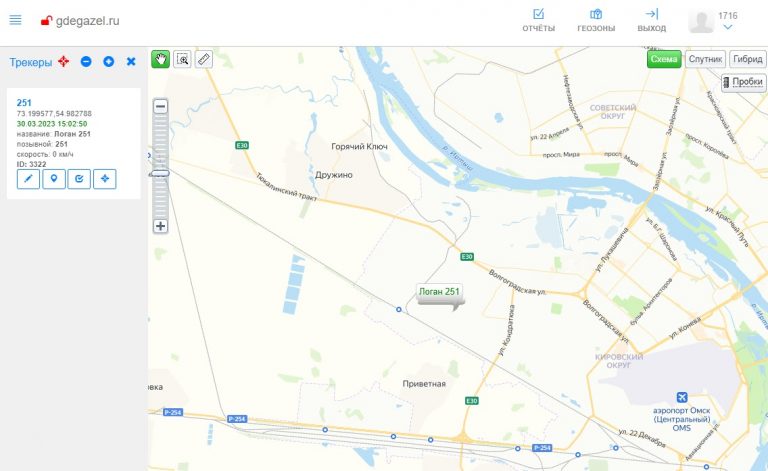Screen dimensions: 768x471
Task: Show tracker 251 location pin button
Action: click(x=54, y=179)
